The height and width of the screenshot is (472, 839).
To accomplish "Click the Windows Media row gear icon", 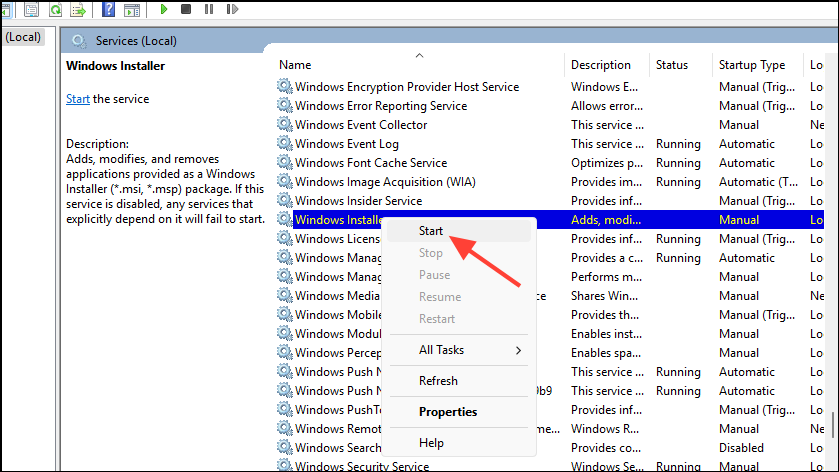I will (x=285, y=295).
